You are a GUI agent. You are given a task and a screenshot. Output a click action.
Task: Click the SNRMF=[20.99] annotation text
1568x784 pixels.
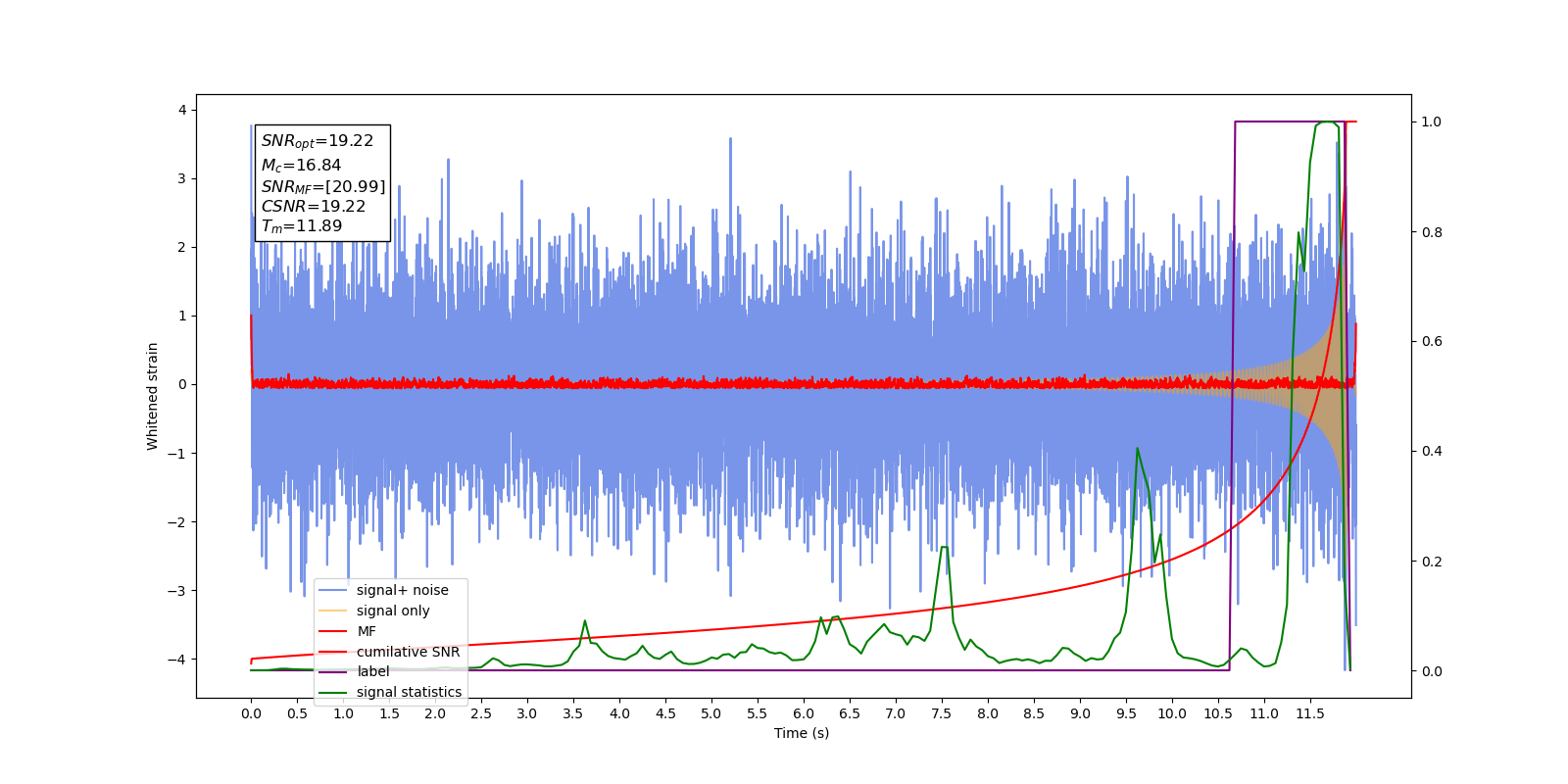click(x=323, y=186)
